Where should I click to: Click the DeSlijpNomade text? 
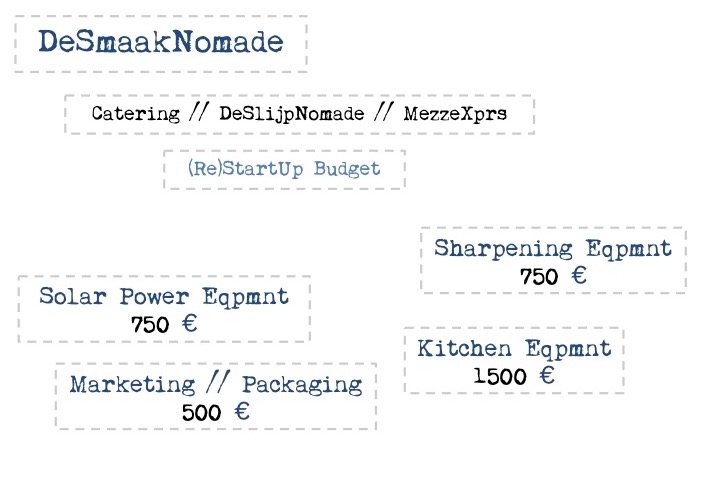click(292, 114)
